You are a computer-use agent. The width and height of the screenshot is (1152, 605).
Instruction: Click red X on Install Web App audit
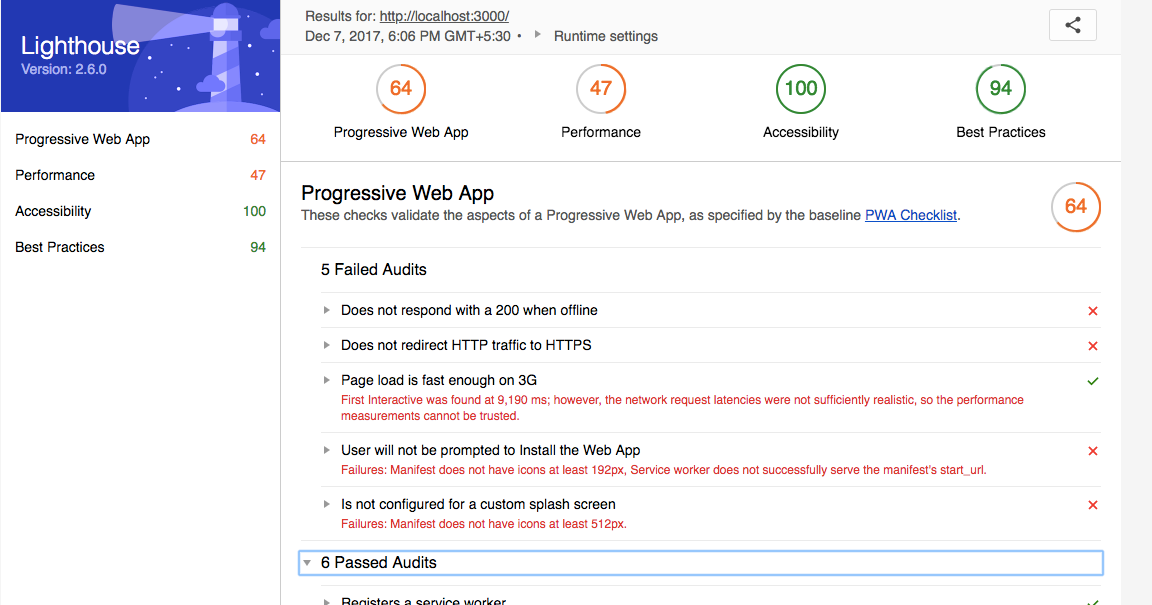point(1092,451)
